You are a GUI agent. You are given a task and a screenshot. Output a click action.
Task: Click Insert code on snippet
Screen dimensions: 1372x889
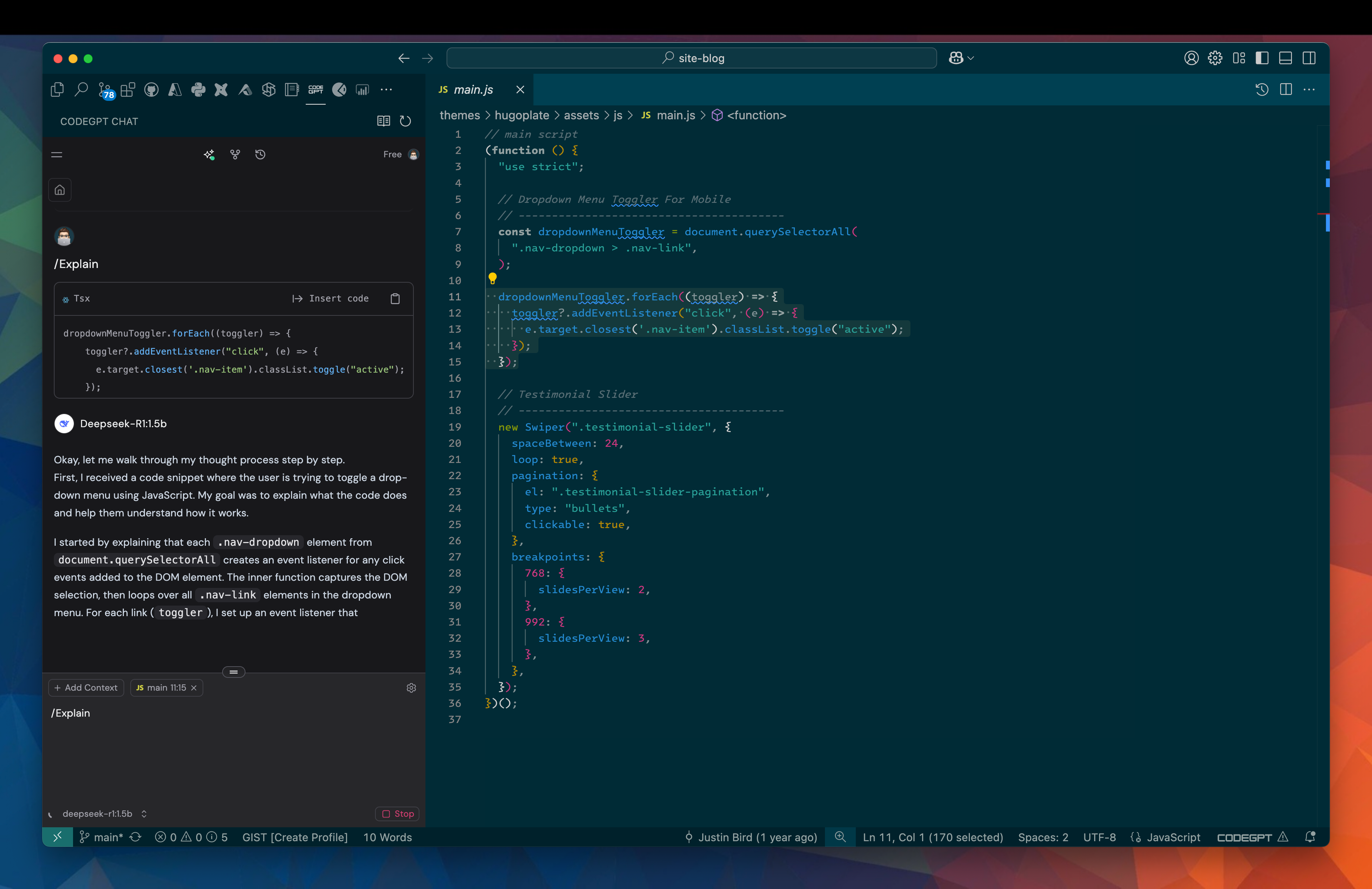pos(331,298)
